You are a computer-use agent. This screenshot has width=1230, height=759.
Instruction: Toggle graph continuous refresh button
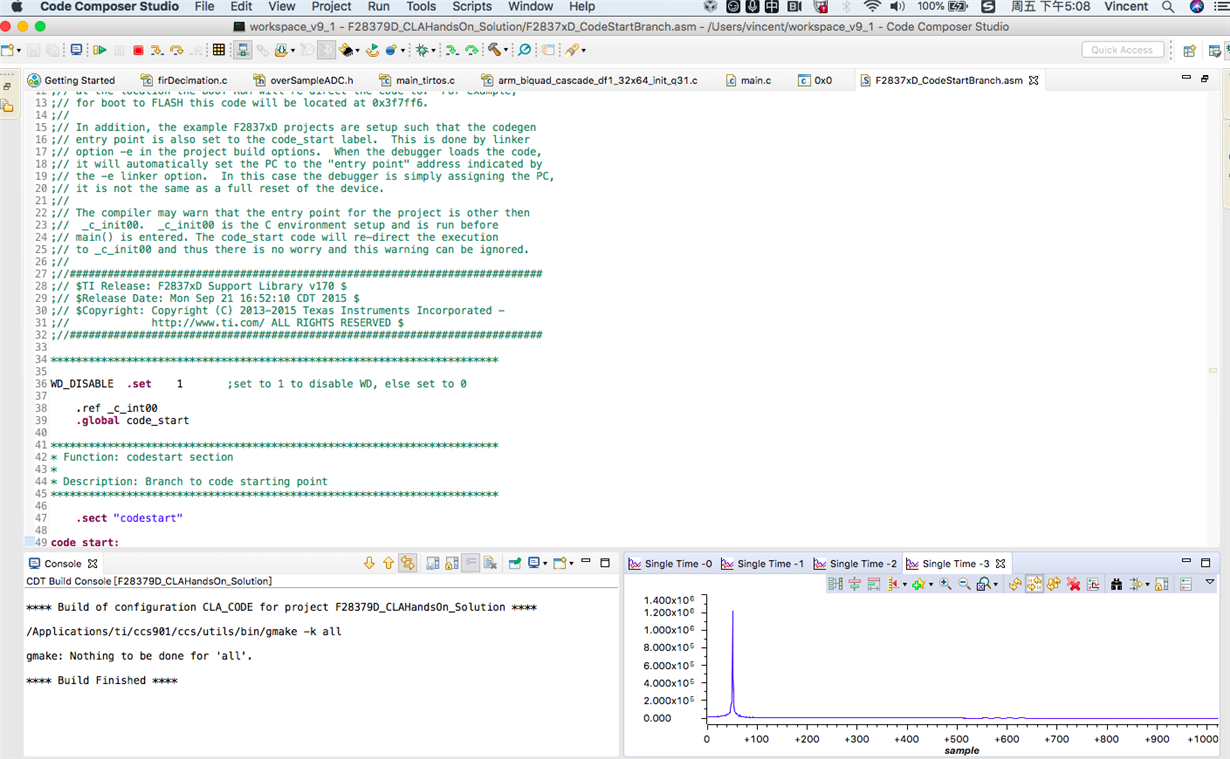[x=1034, y=584]
